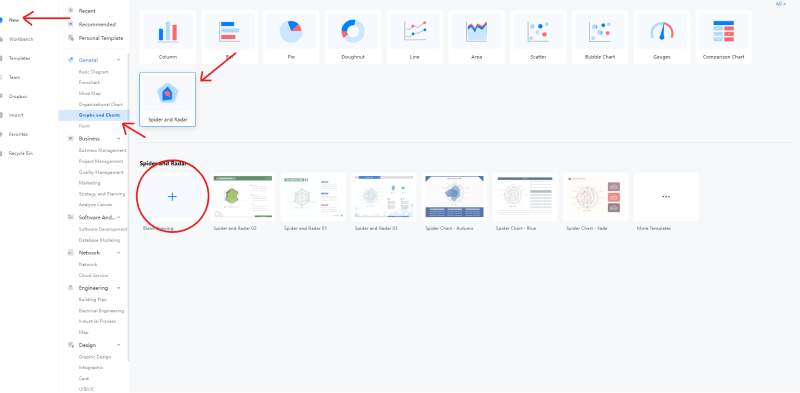Screen dimensions: 800x393
Task: Select the Column chart icon
Action: click(x=167, y=31)
